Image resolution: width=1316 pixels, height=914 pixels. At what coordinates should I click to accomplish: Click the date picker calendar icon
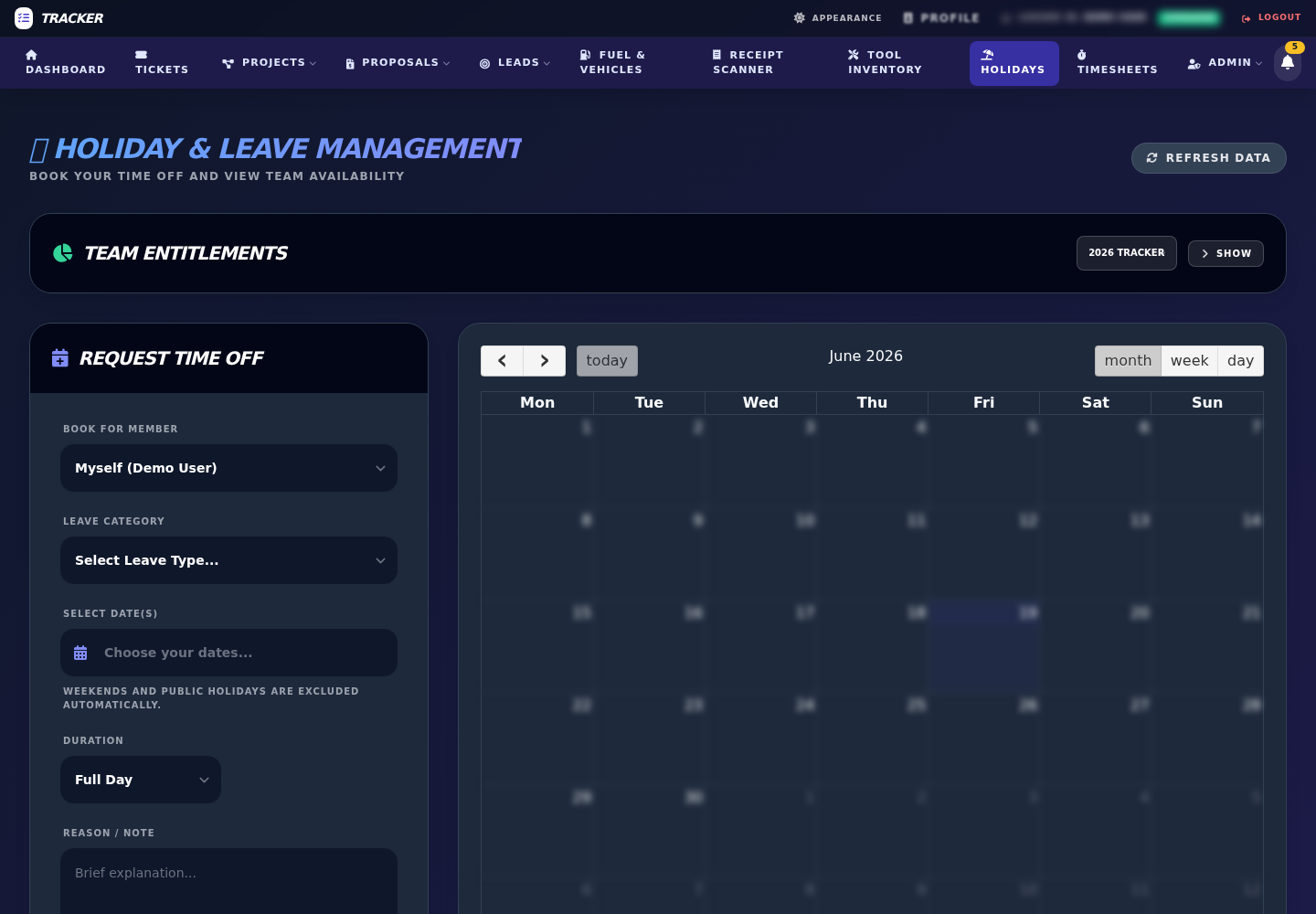pos(80,653)
